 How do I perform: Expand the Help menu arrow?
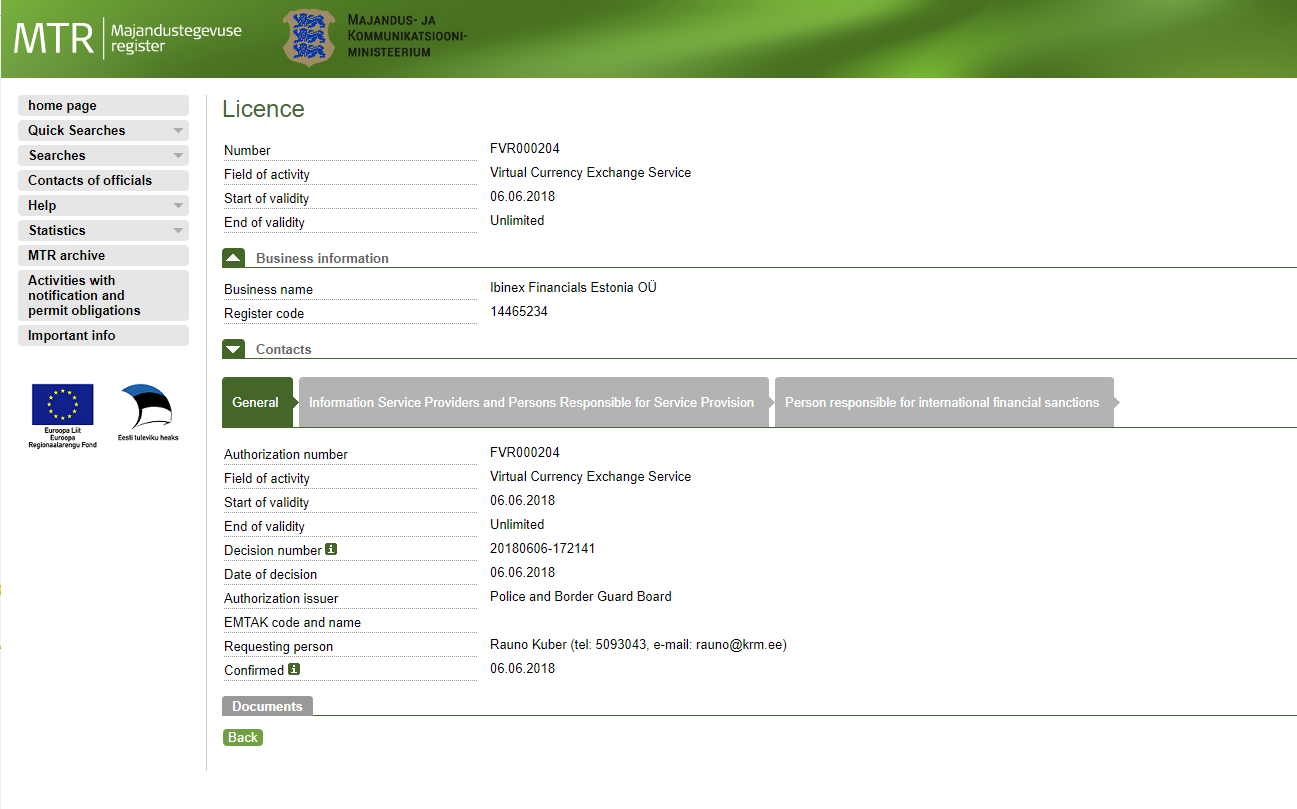[178, 206]
